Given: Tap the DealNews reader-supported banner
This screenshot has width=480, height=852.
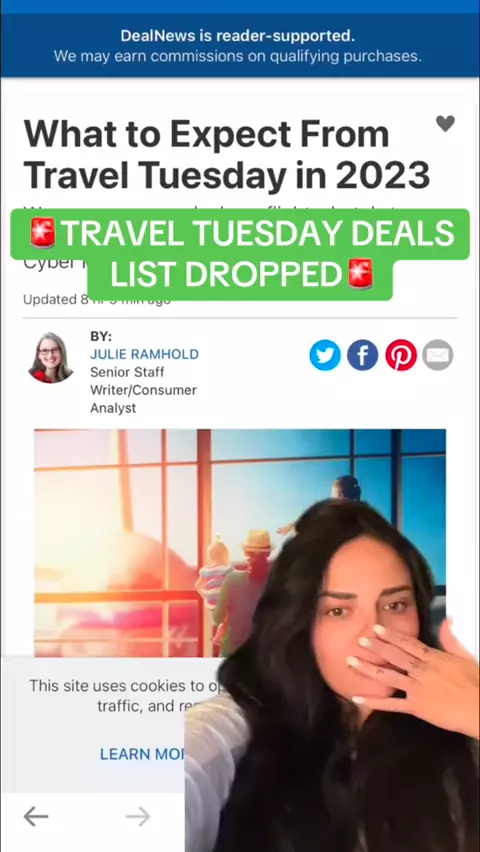Looking at the screenshot, I should point(240,46).
